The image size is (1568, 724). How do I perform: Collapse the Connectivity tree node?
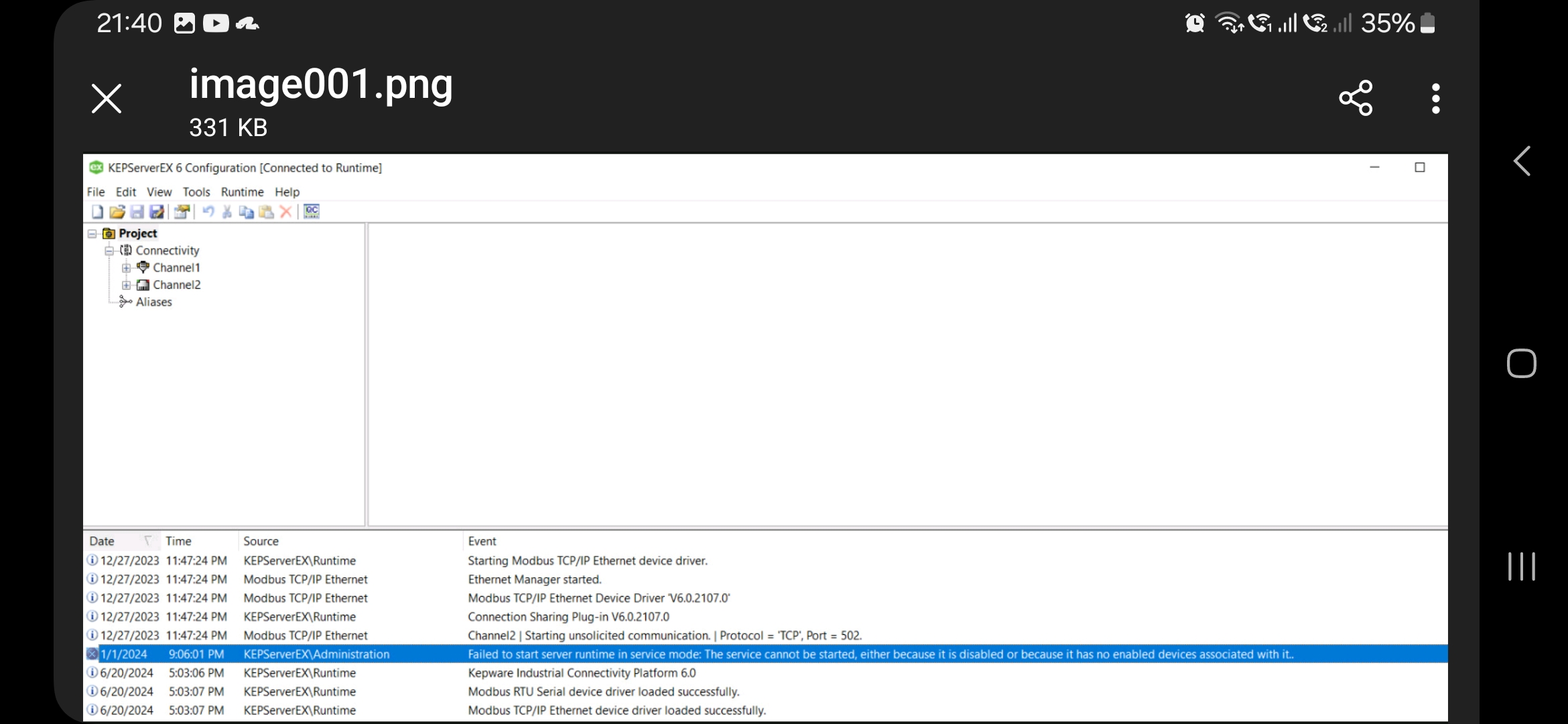pos(109,251)
